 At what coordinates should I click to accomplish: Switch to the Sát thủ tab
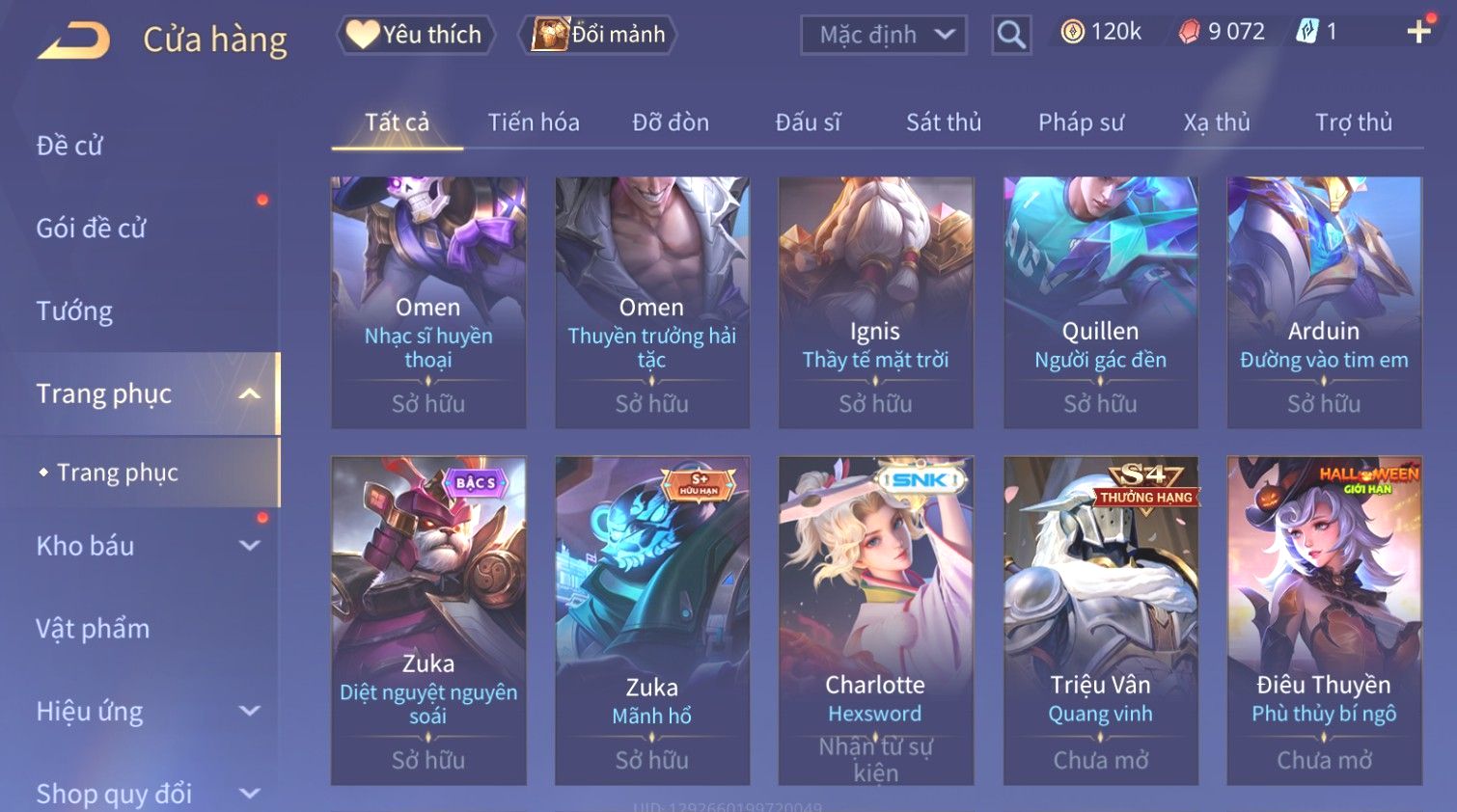[944, 122]
